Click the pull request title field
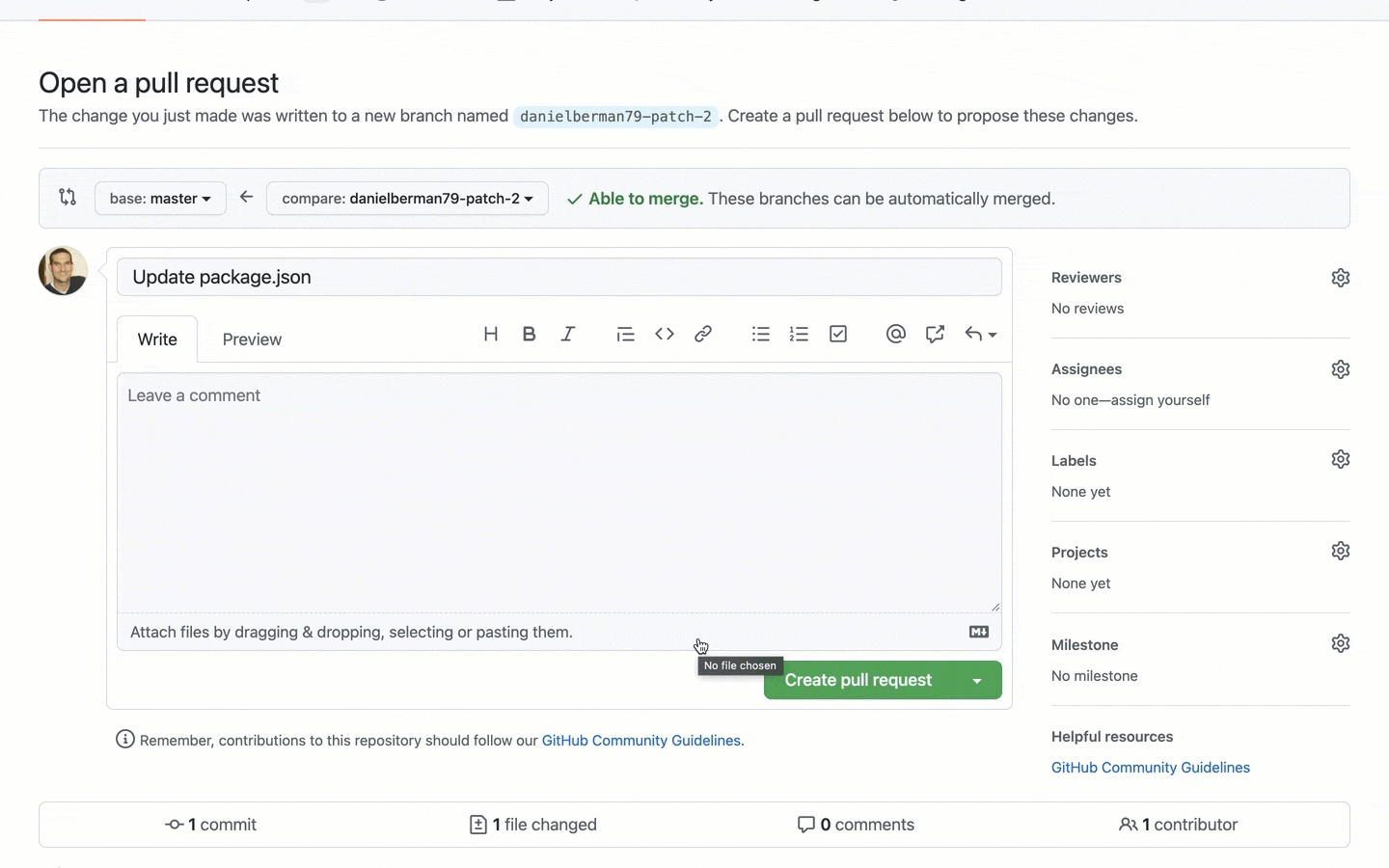The width and height of the screenshot is (1389, 868). pyautogui.click(x=559, y=277)
